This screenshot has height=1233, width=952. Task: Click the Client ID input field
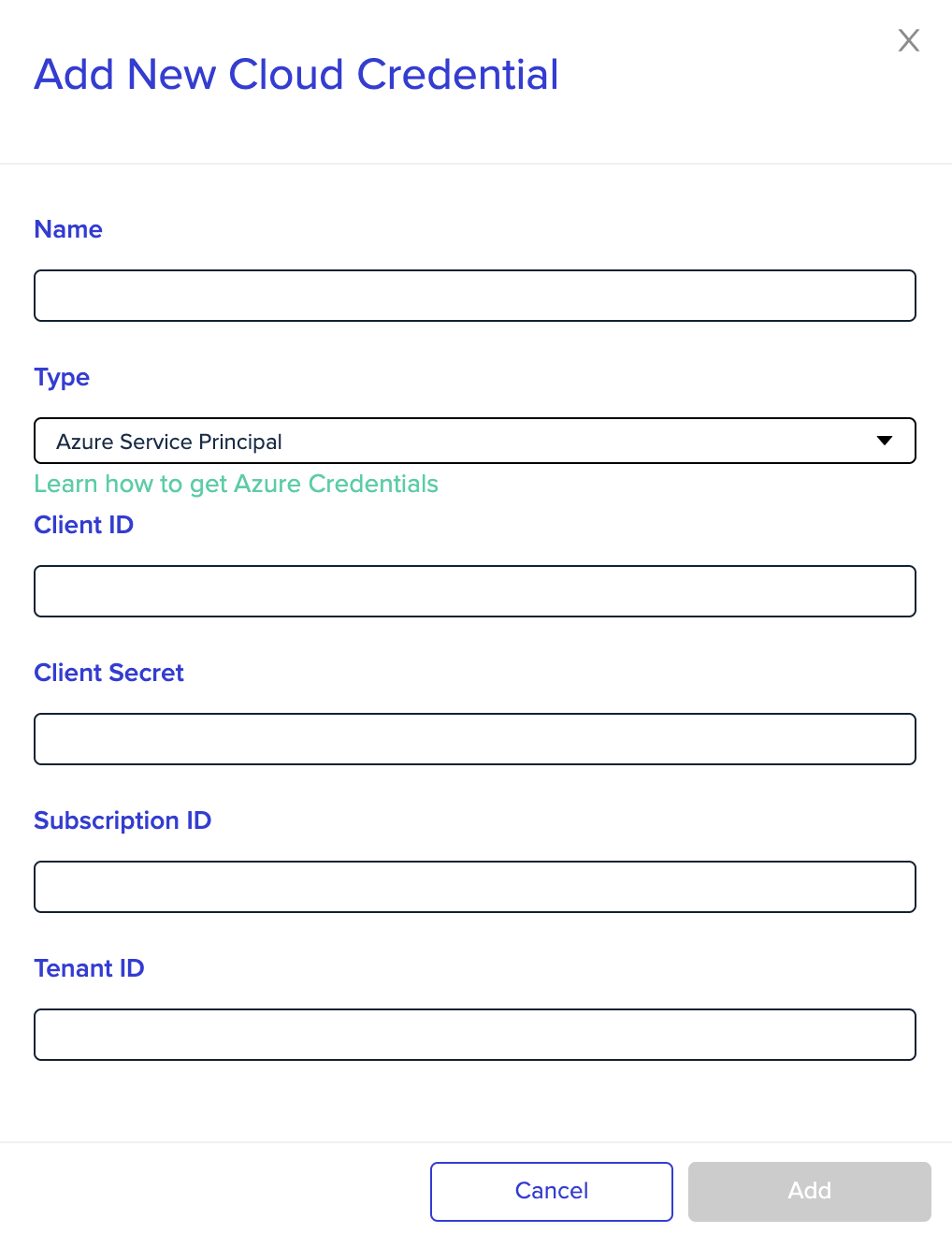pos(475,591)
